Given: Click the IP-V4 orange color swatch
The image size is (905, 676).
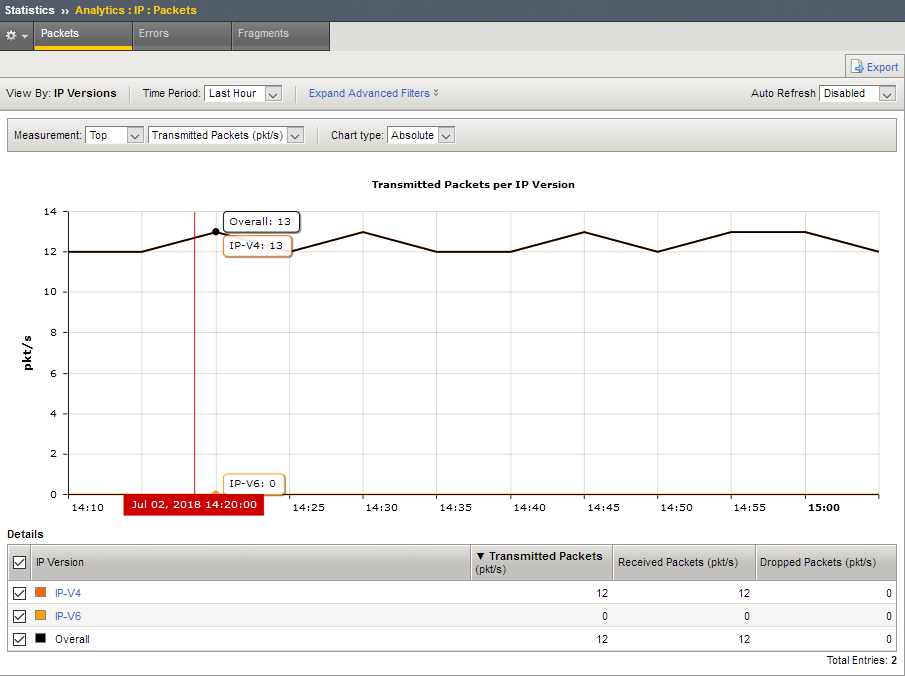Looking at the screenshot, I should 41,592.
